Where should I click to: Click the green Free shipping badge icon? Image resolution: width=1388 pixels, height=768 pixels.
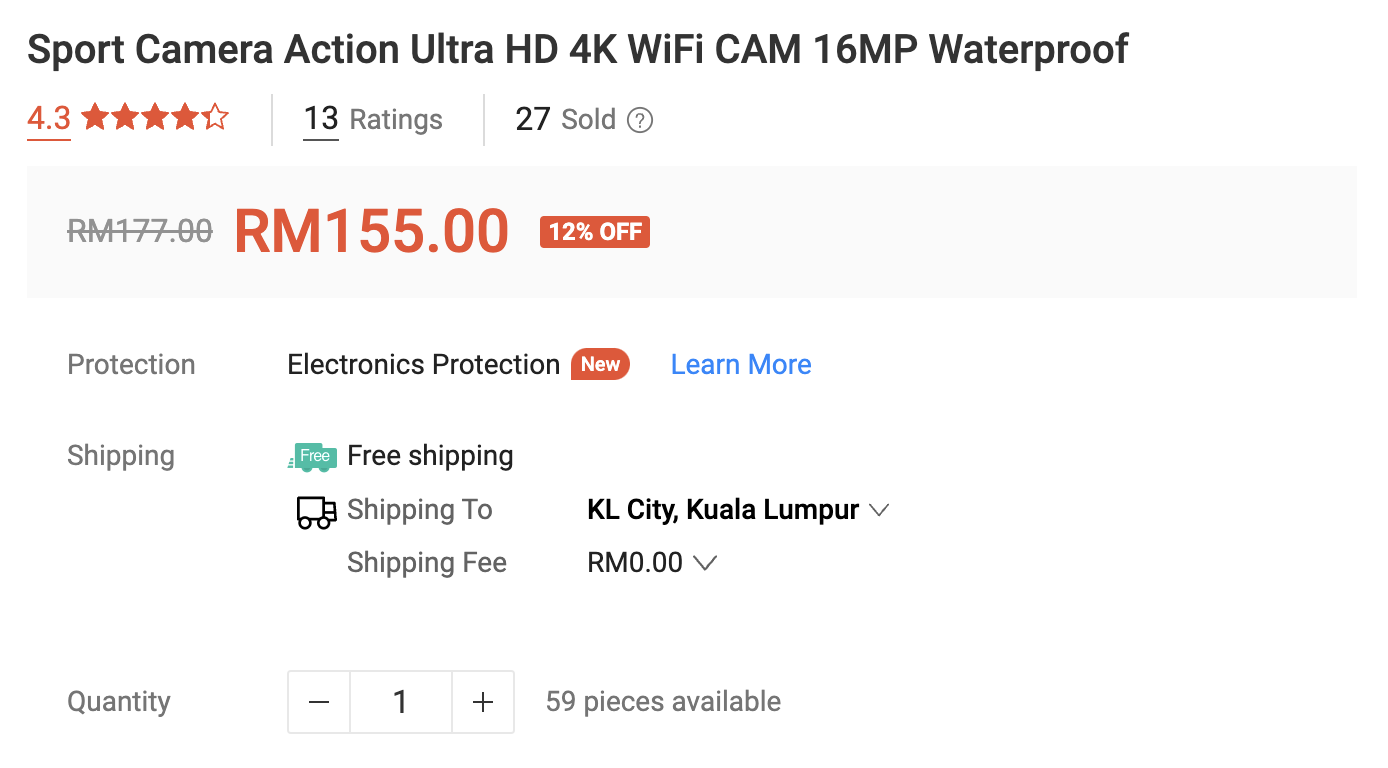[x=312, y=456]
